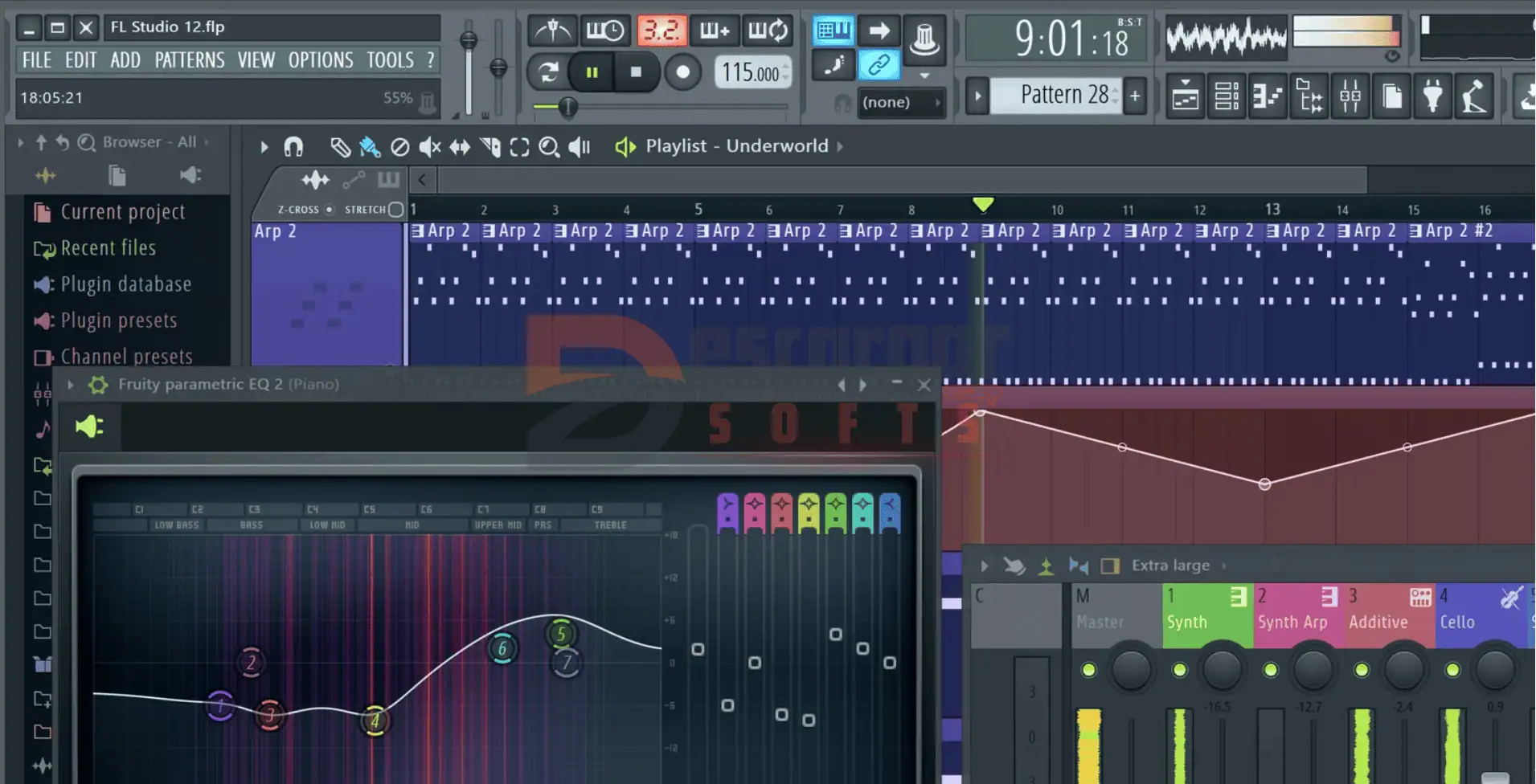Open Fruity parametric EQ 2 options arrow

(71, 385)
